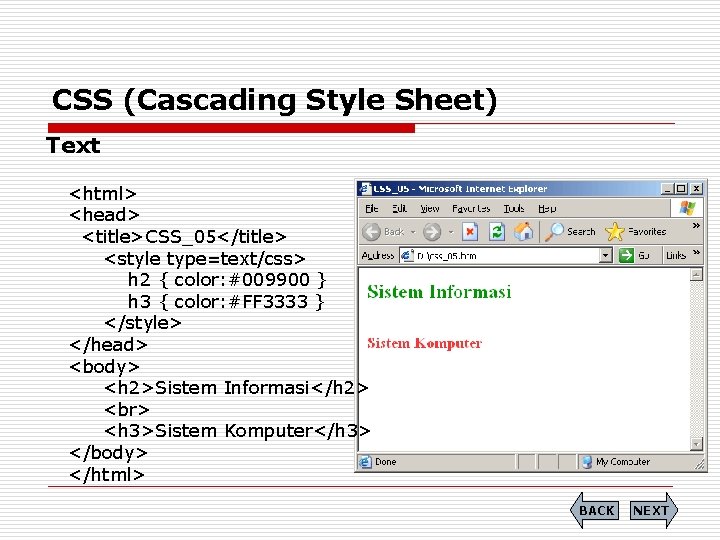The width and height of the screenshot is (720, 540).
Task: Open the Forward history dropdown arrow
Action: point(451,232)
